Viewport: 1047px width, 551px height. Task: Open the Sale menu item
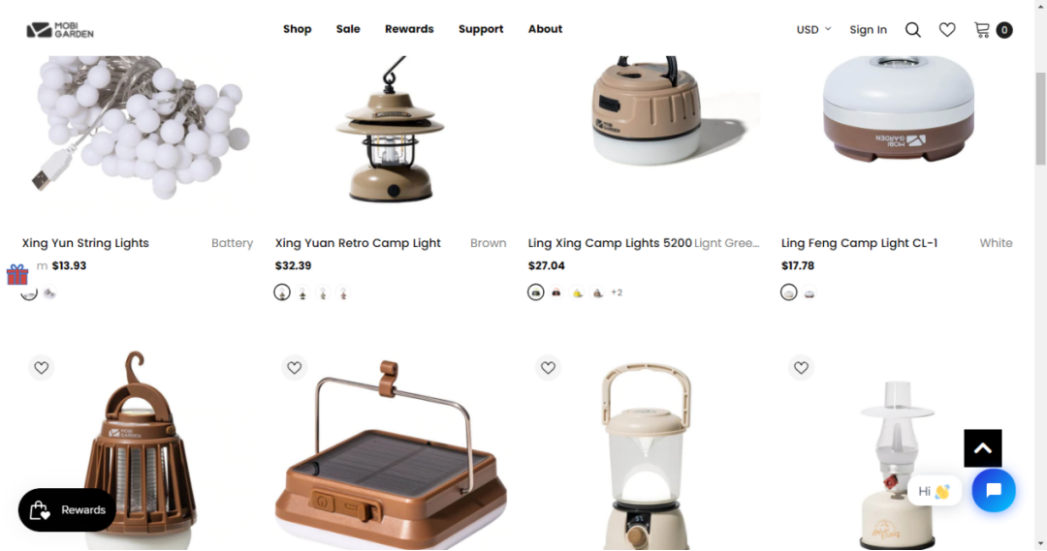[x=348, y=29]
